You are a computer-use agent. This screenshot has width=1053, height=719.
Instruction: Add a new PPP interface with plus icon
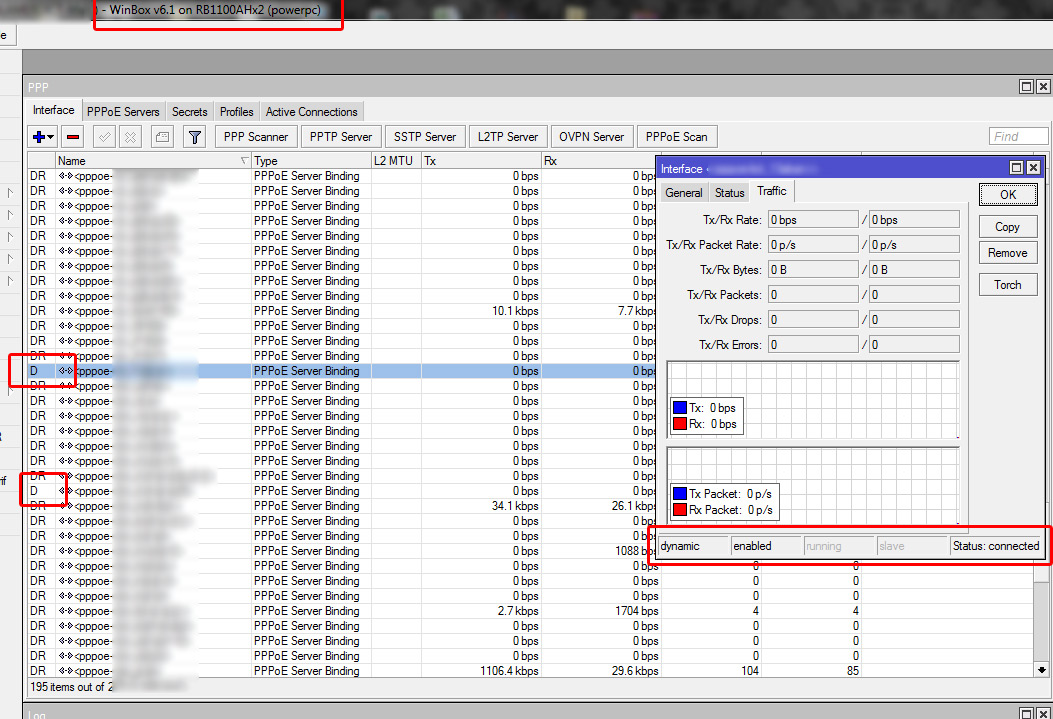click(38, 137)
